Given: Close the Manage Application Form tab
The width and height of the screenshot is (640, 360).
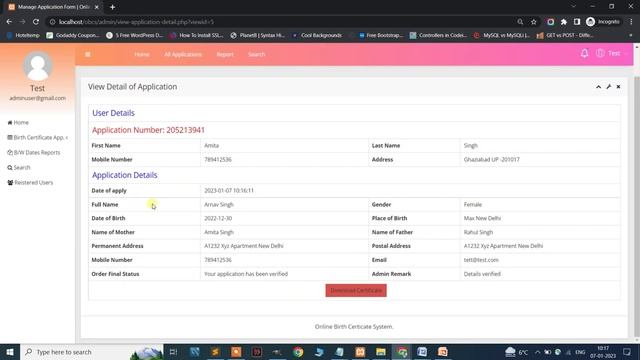Looking at the screenshot, I should [x=97, y=7].
